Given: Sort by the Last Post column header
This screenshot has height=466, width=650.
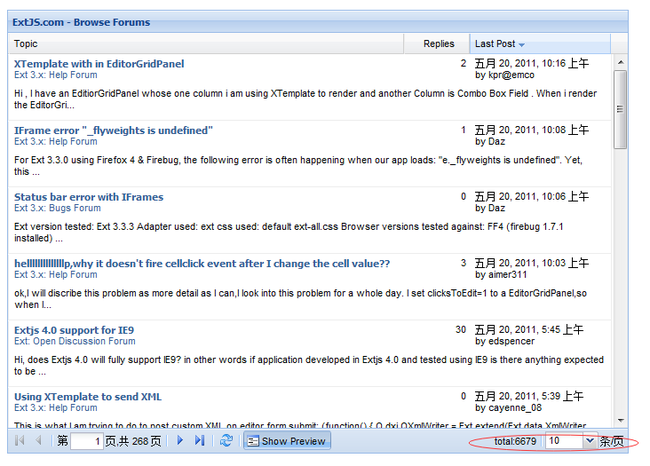Looking at the screenshot, I should [540, 44].
